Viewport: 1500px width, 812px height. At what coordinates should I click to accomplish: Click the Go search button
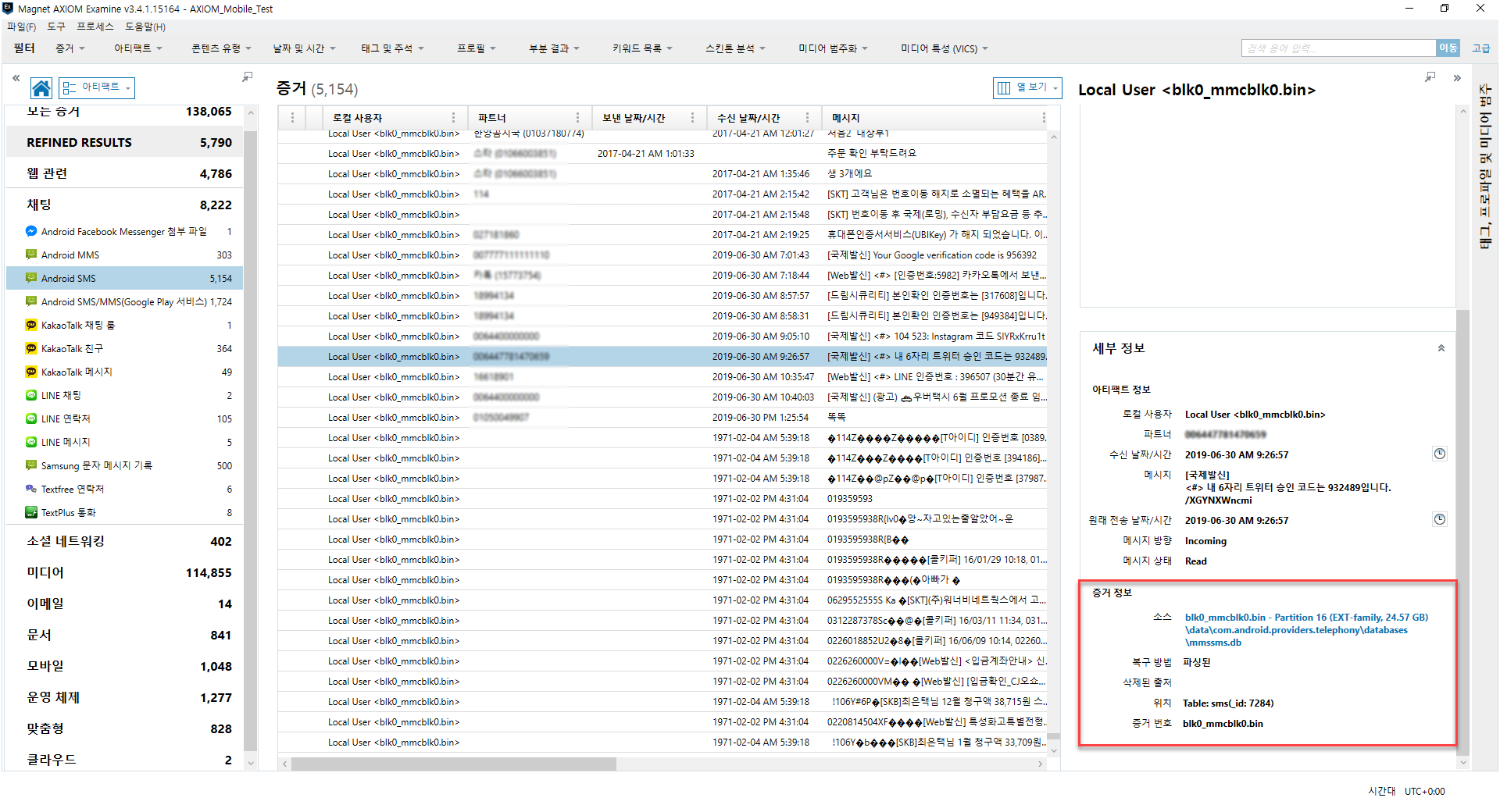(1448, 48)
